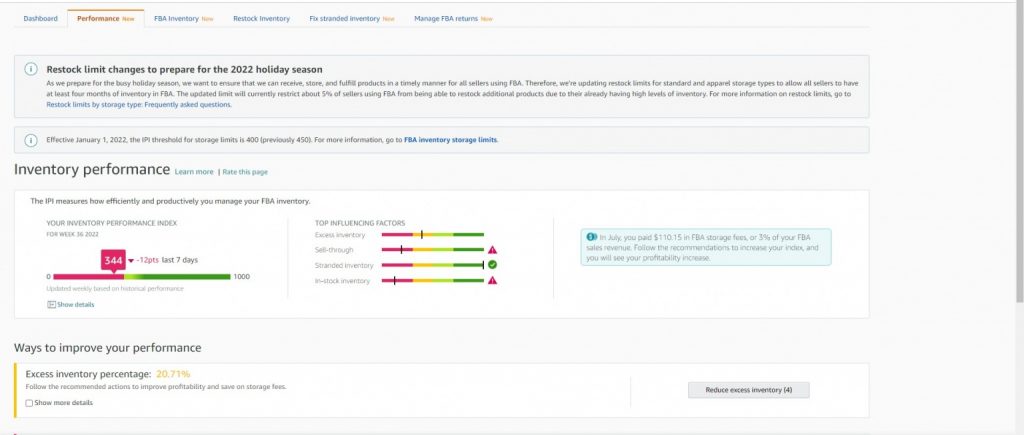The image size is (1024, 435).
Task: Click Reduce excess inventory (4) button
Action: [748, 390]
